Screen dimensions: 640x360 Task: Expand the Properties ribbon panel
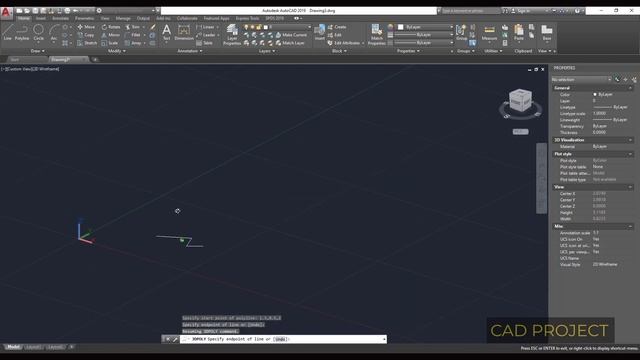[x=408, y=51]
